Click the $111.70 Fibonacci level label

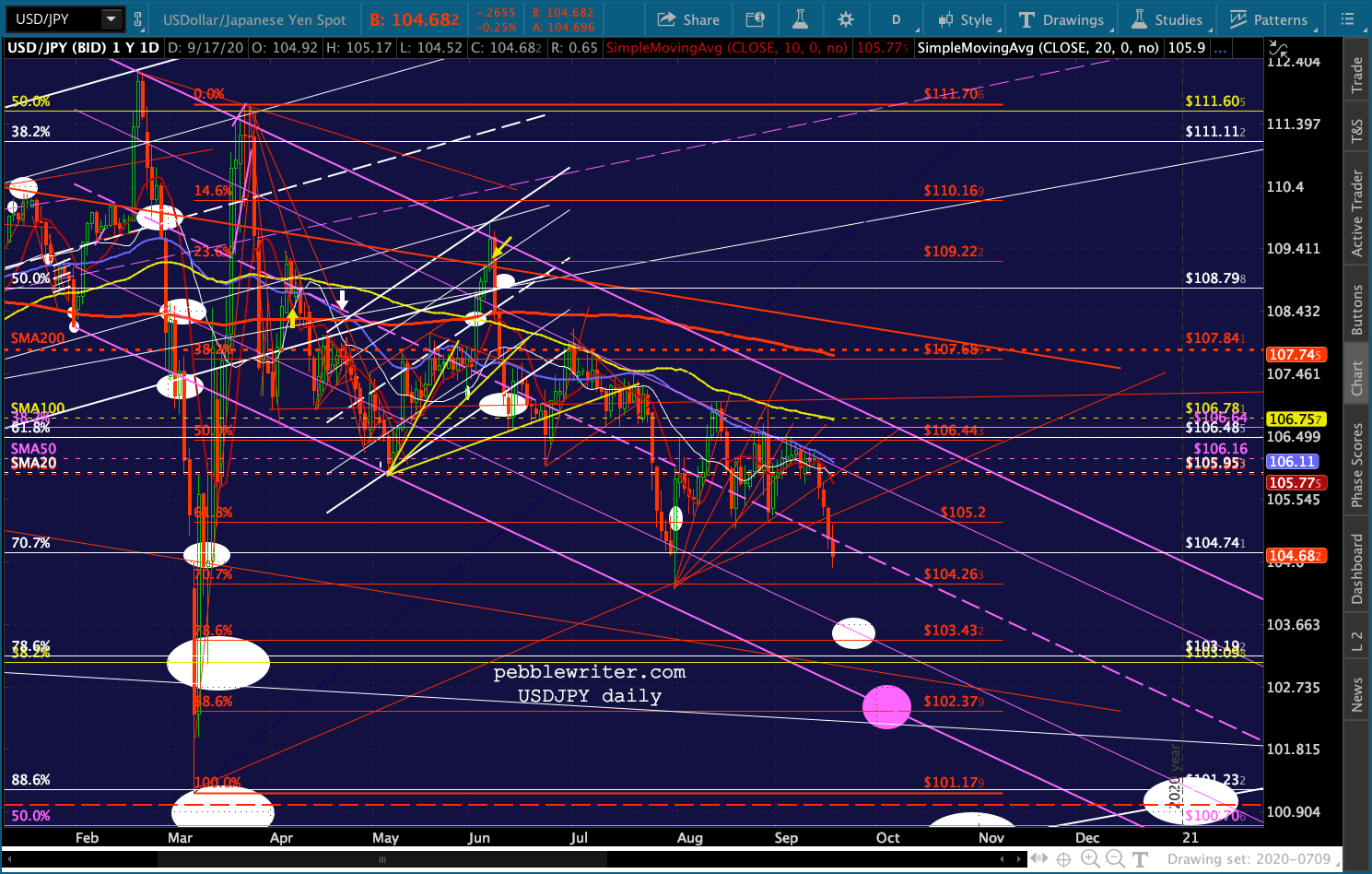(954, 94)
